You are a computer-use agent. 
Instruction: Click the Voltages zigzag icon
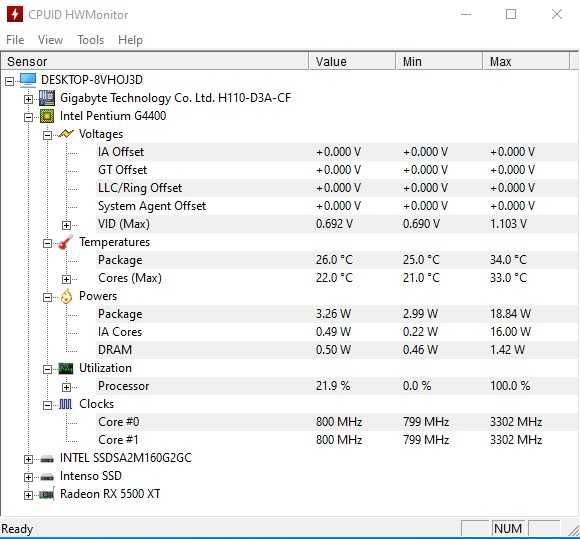click(x=66, y=134)
